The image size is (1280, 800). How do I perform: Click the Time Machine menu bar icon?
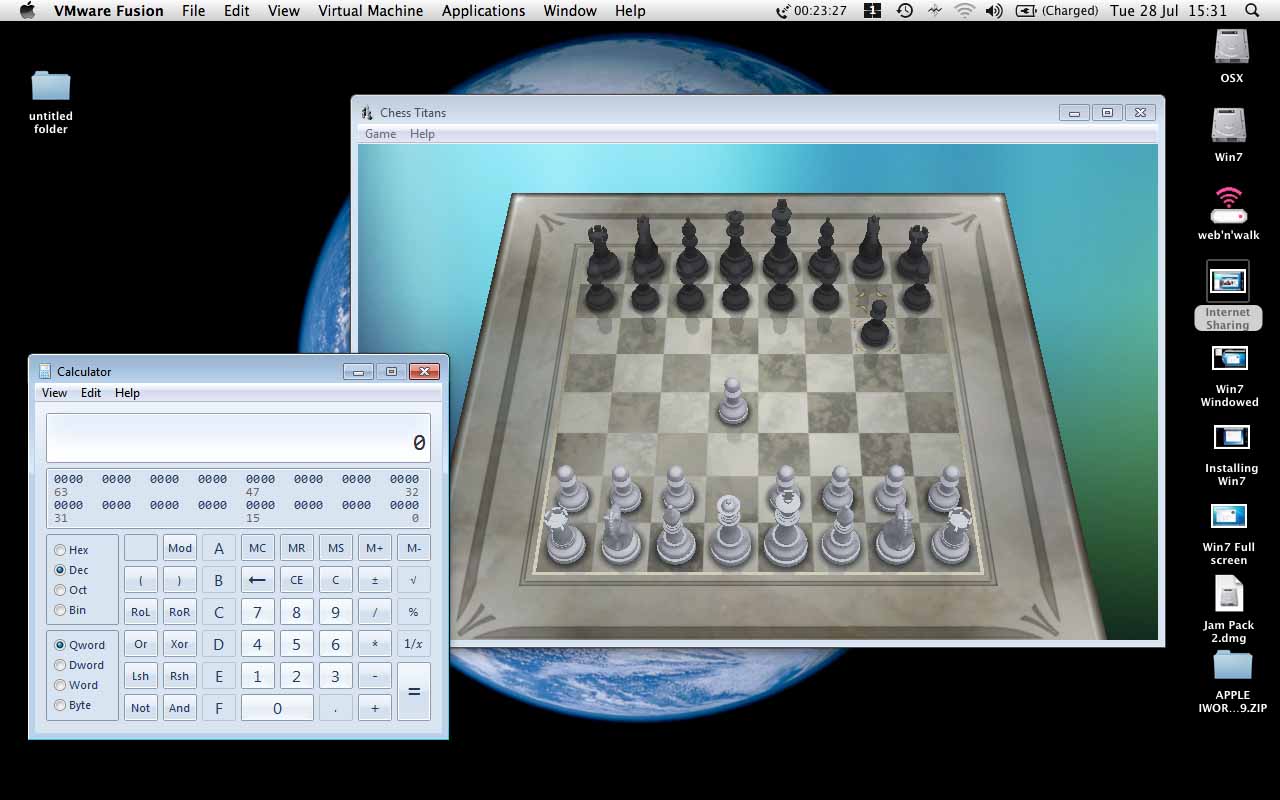pyautogui.click(x=904, y=11)
